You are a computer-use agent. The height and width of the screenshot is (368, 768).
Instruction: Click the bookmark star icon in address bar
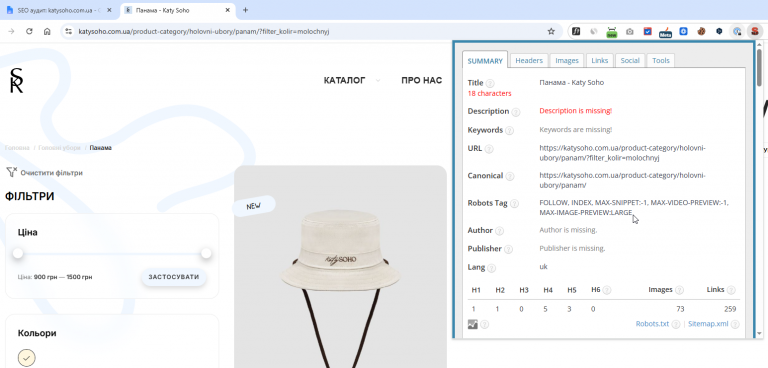[551, 31]
